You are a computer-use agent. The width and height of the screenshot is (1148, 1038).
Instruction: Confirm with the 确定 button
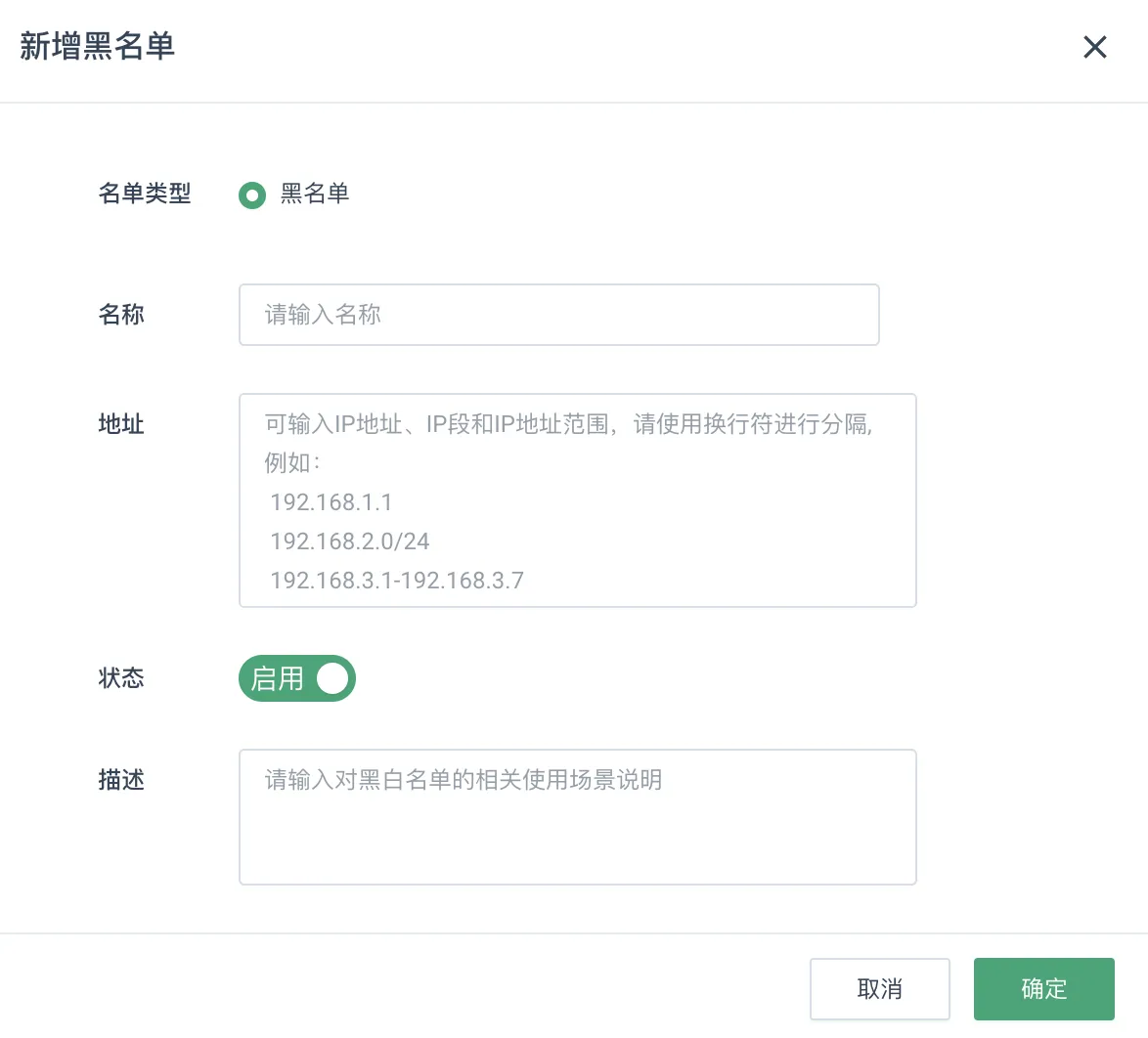(1044, 989)
